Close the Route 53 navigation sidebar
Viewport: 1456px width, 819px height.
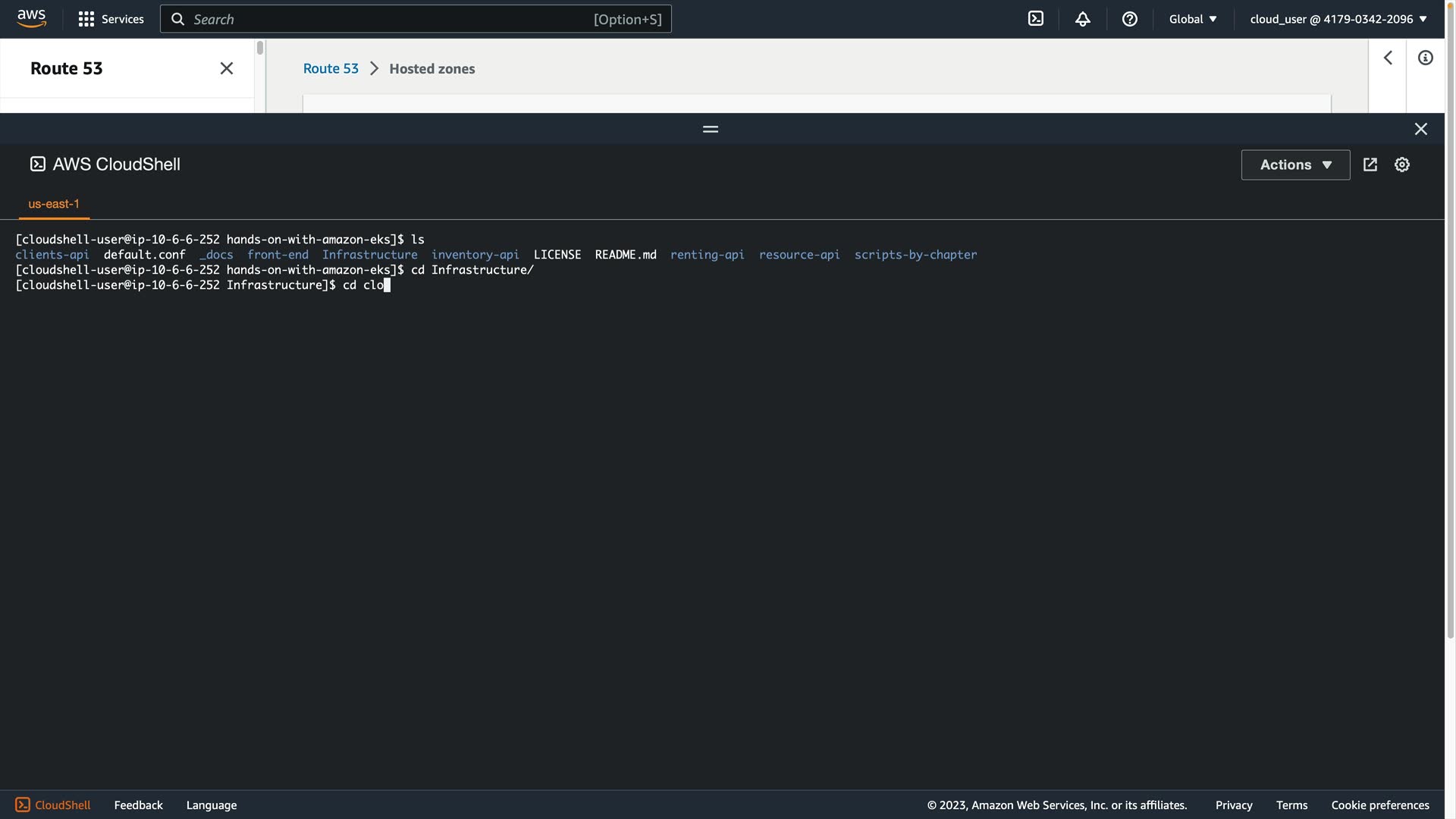(226, 68)
